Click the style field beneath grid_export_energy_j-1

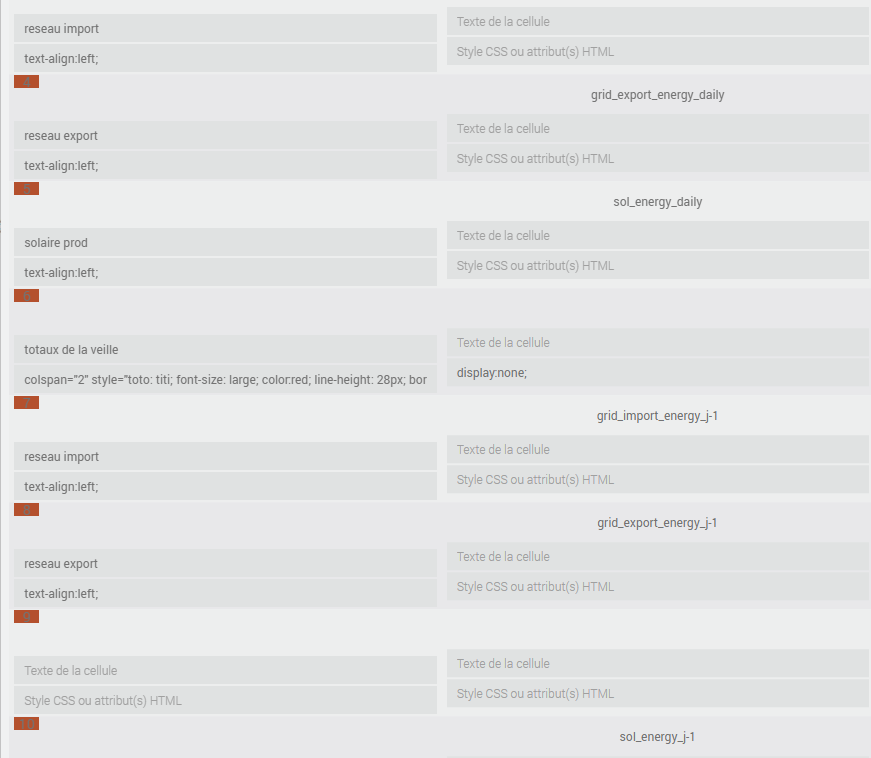click(658, 587)
